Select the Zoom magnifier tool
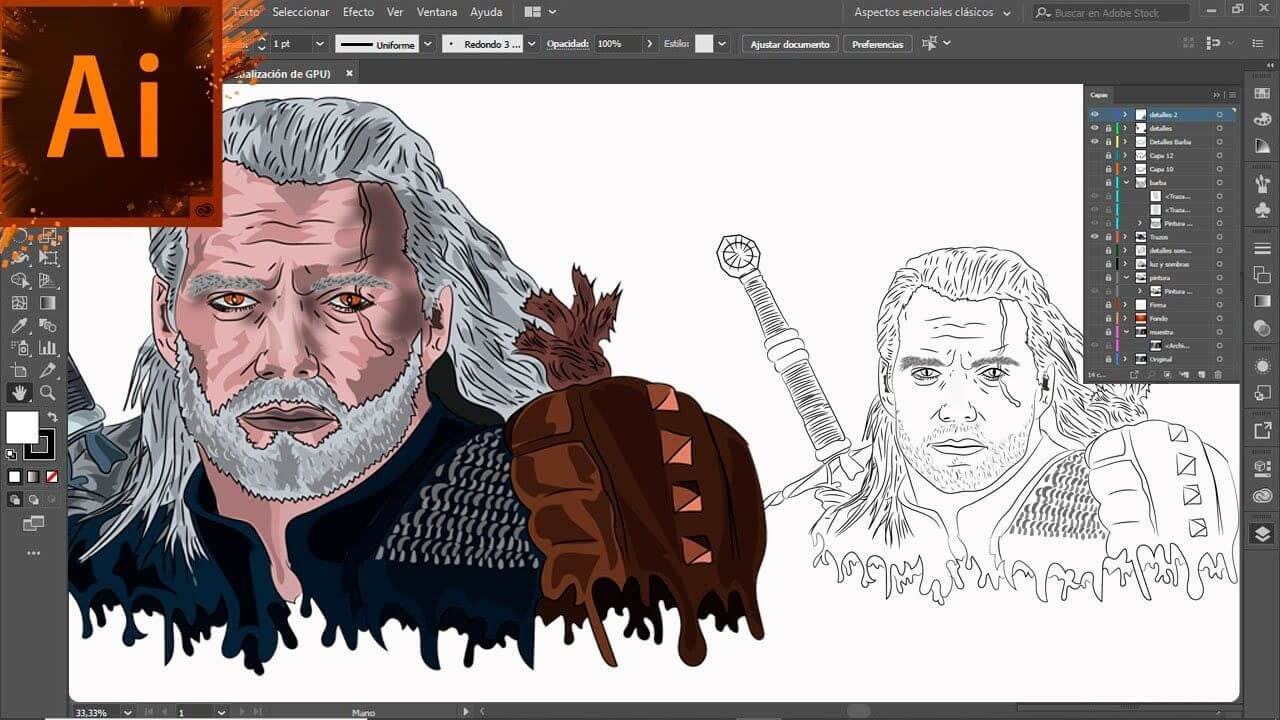Image resolution: width=1280 pixels, height=720 pixels. click(x=47, y=393)
